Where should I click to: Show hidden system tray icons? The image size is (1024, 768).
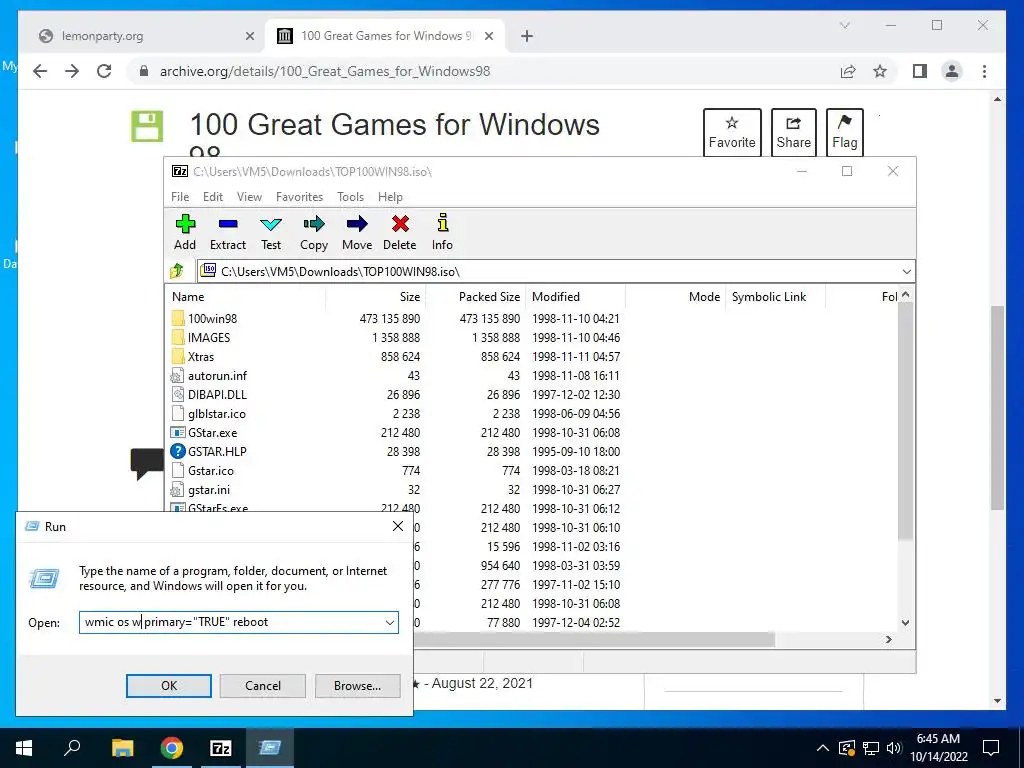click(x=823, y=748)
